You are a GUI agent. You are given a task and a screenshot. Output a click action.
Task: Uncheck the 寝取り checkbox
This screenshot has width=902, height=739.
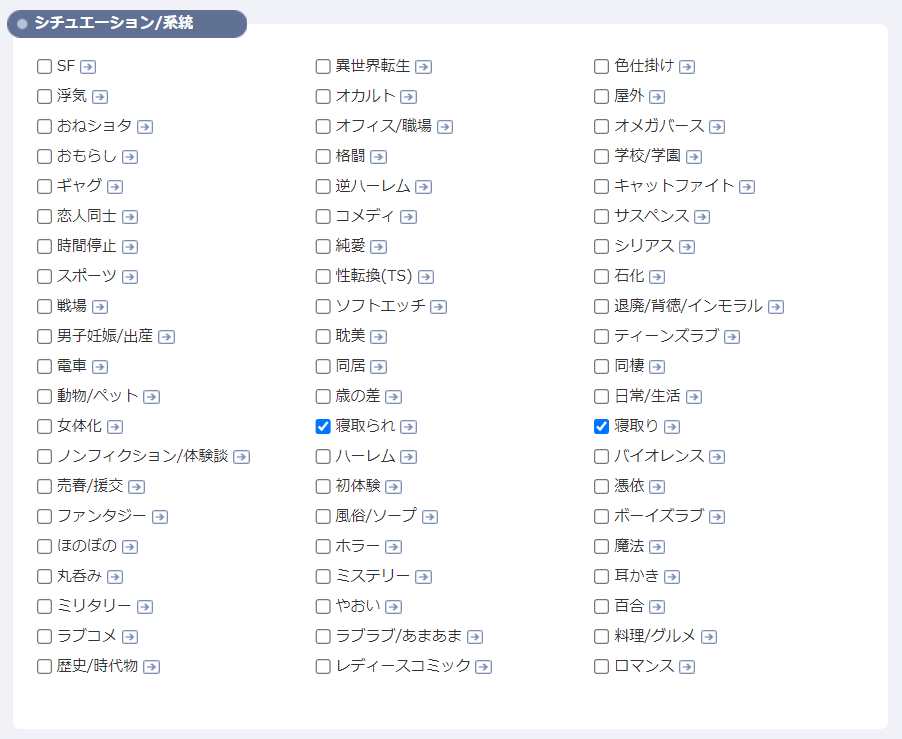click(601, 426)
